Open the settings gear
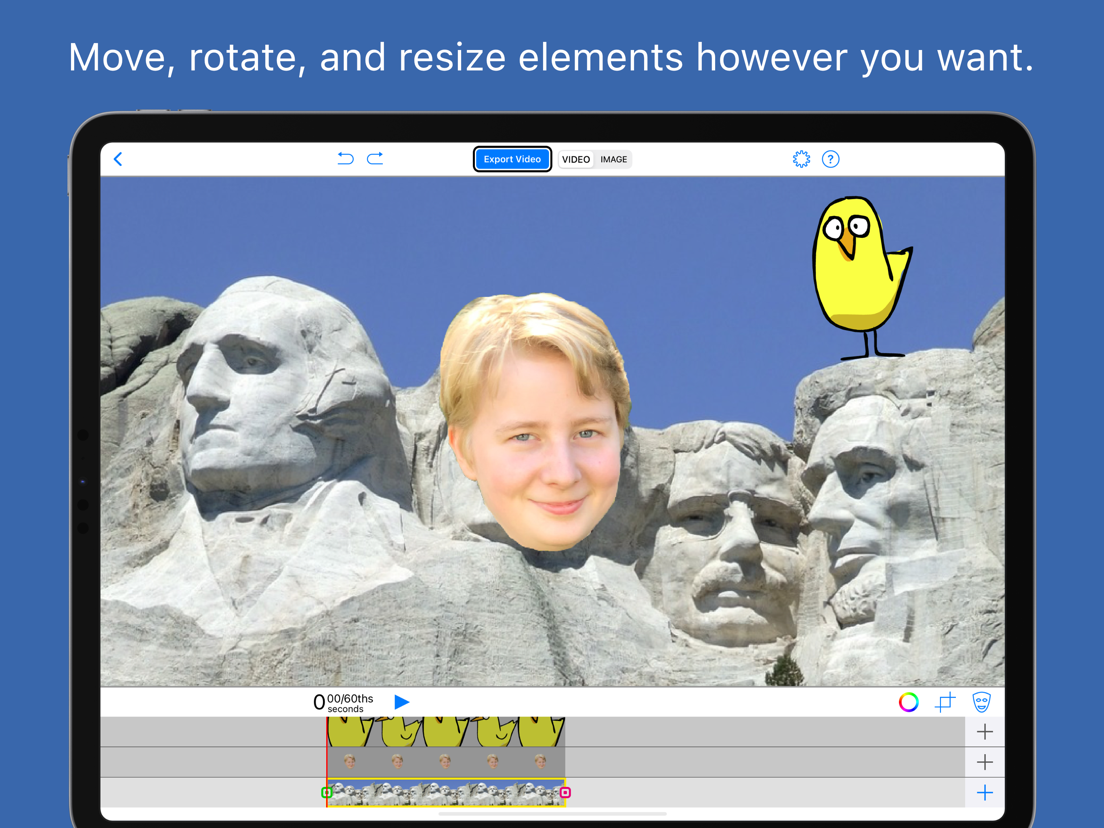Image resolution: width=1104 pixels, height=828 pixels. click(801, 159)
